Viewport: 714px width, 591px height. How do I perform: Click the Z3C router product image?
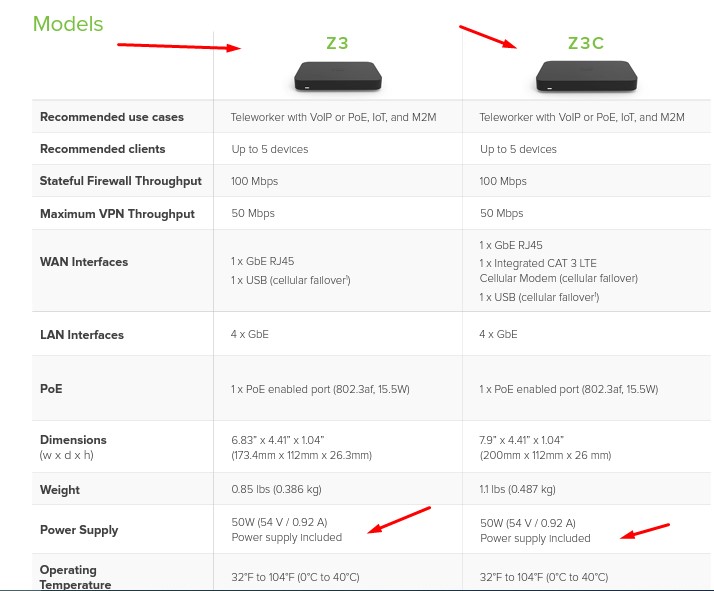pos(584,75)
